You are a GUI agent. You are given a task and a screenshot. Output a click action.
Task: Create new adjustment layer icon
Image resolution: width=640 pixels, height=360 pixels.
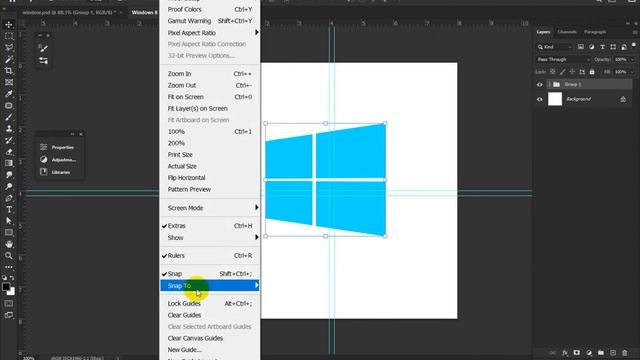coord(589,353)
